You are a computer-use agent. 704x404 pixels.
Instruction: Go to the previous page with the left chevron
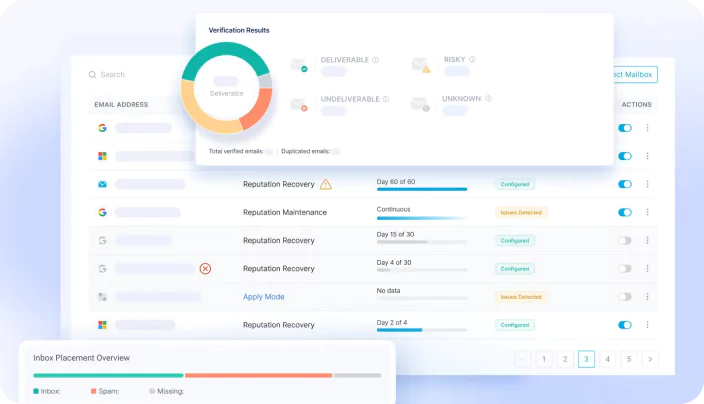523,359
